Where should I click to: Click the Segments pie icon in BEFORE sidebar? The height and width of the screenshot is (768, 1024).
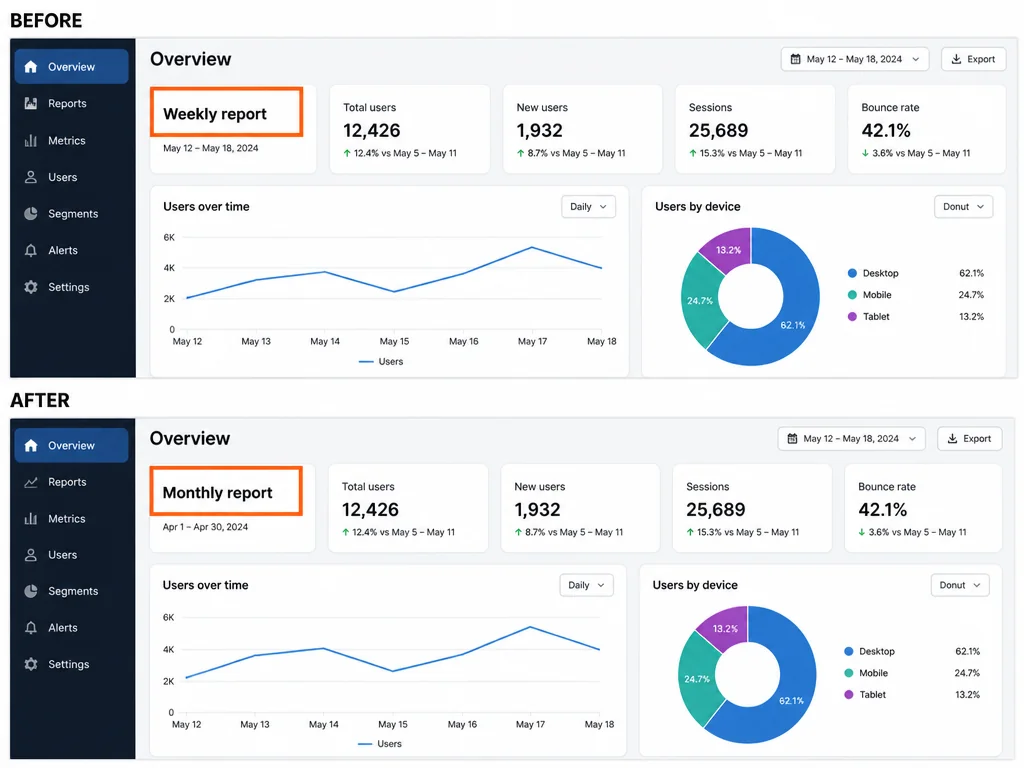[x=31, y=214]
